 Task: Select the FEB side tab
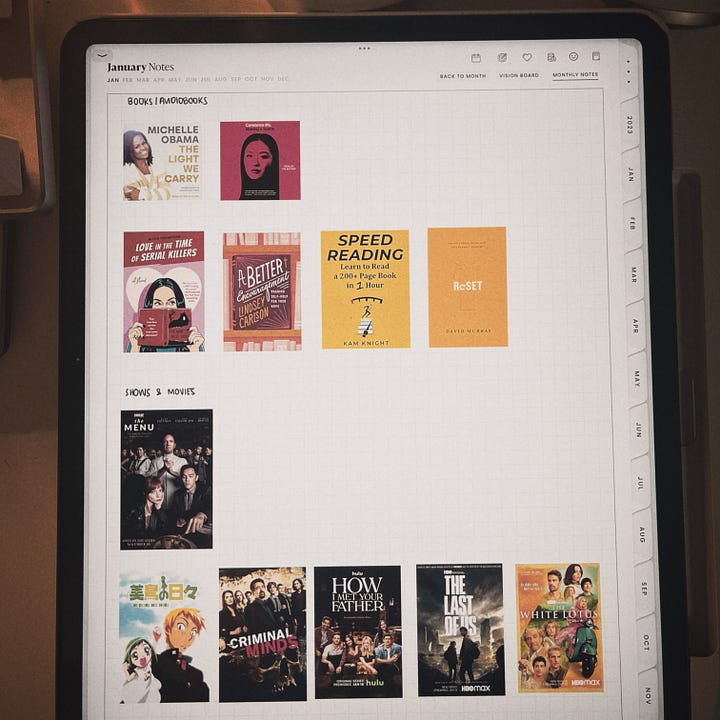[x=633, y=224]
